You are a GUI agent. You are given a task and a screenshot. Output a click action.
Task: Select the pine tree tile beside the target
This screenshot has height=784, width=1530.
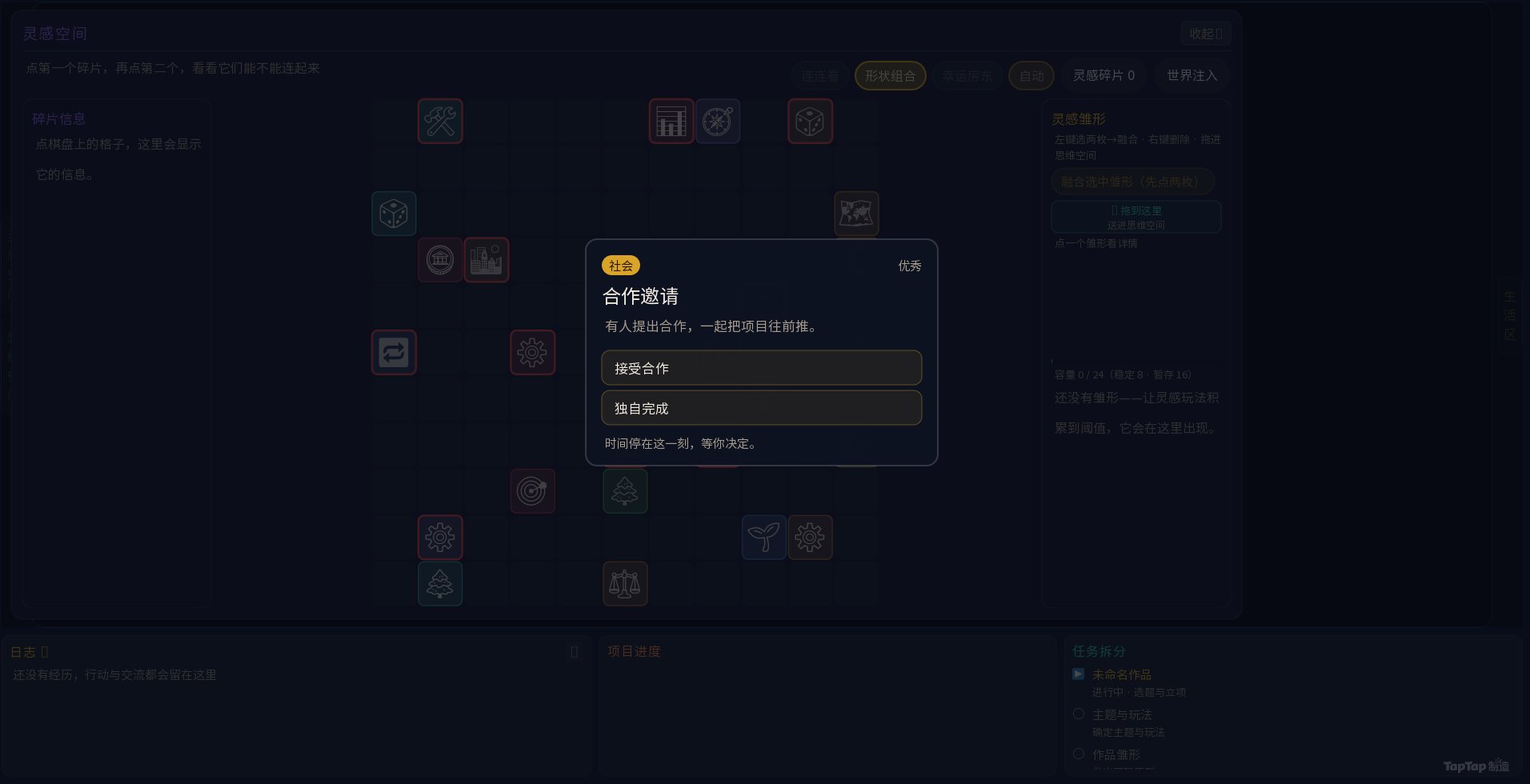tap(625, 491)
